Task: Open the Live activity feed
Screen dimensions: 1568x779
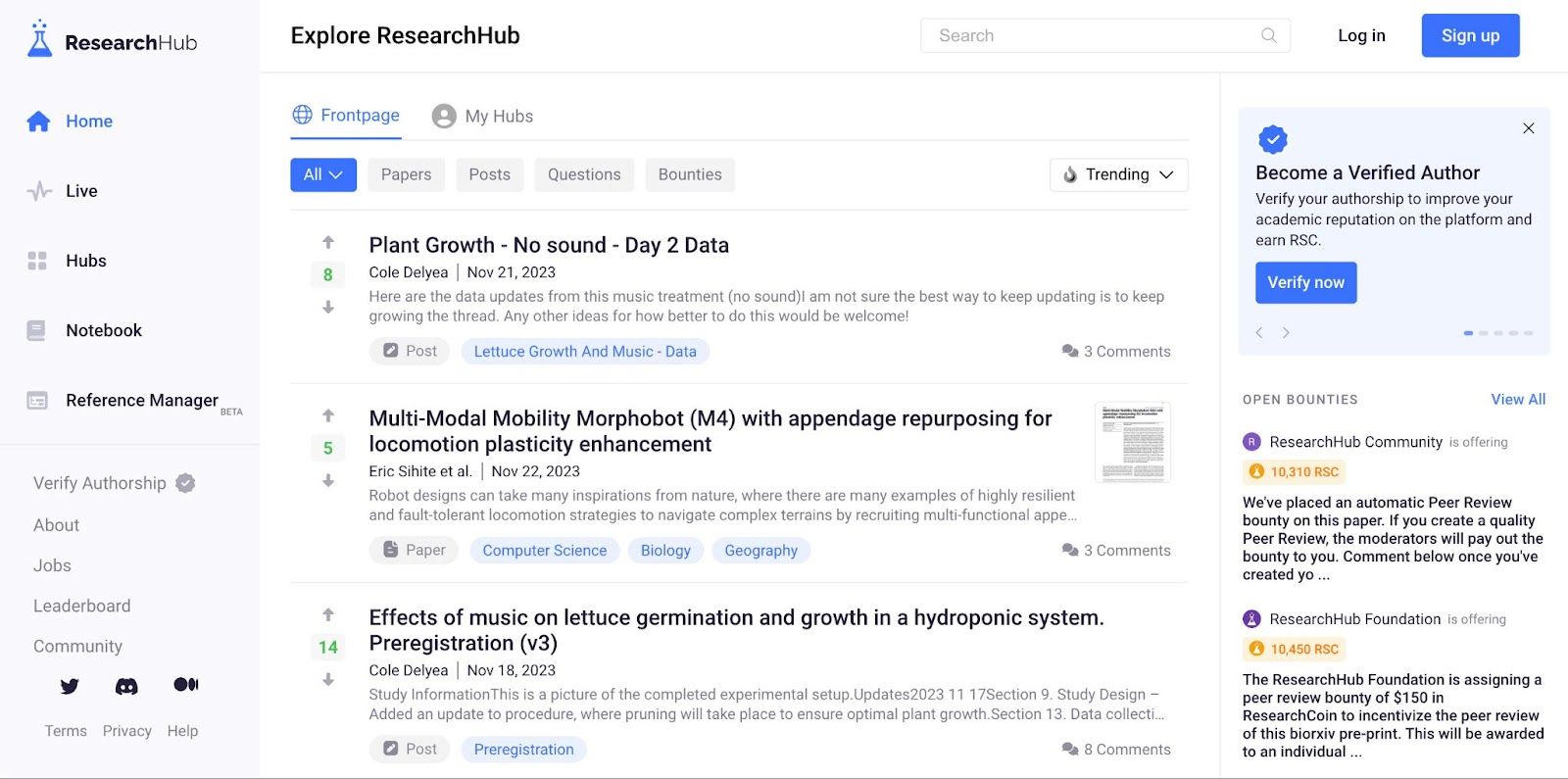Action: point(62,191)
